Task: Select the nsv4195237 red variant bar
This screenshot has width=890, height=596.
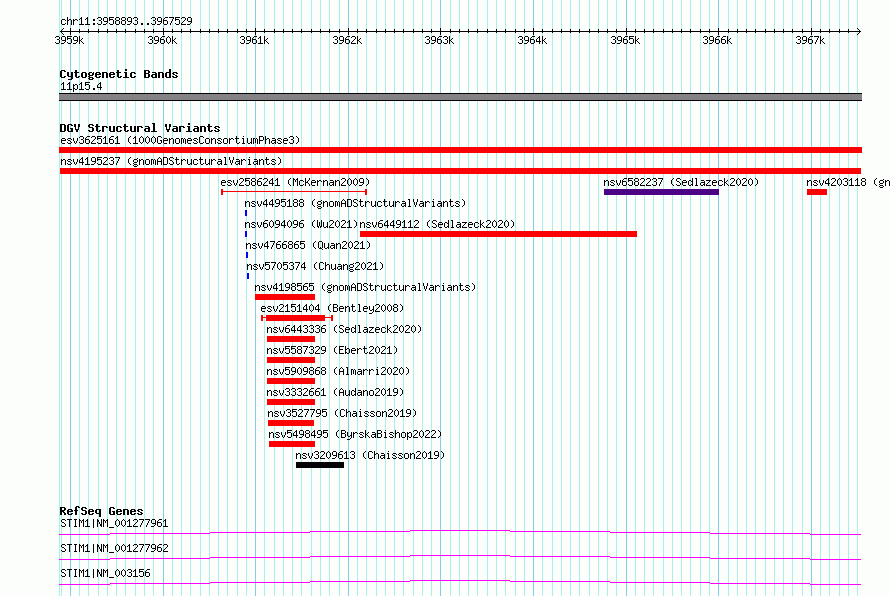Action: tap(460, 171)
